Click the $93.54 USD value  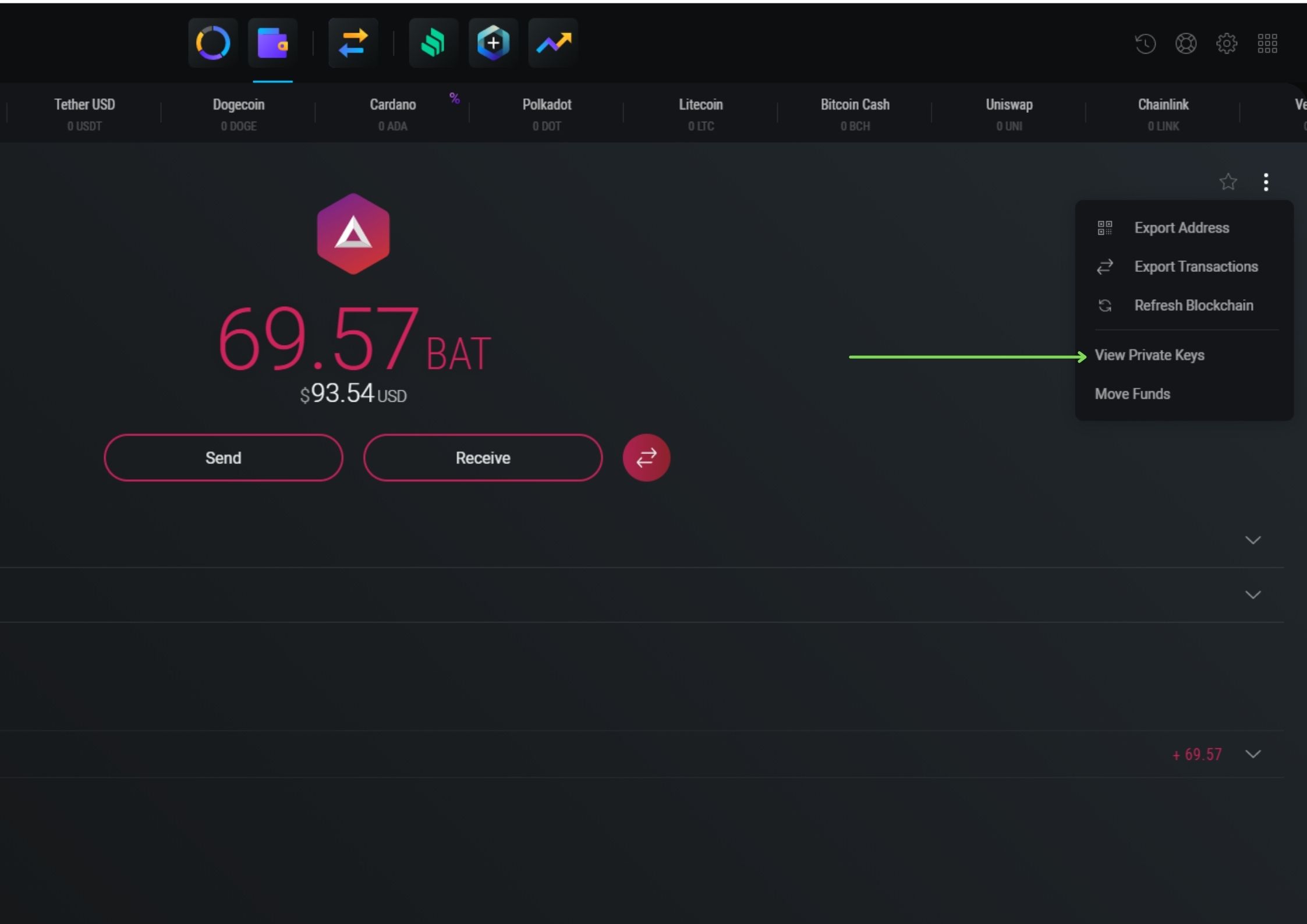353,394
